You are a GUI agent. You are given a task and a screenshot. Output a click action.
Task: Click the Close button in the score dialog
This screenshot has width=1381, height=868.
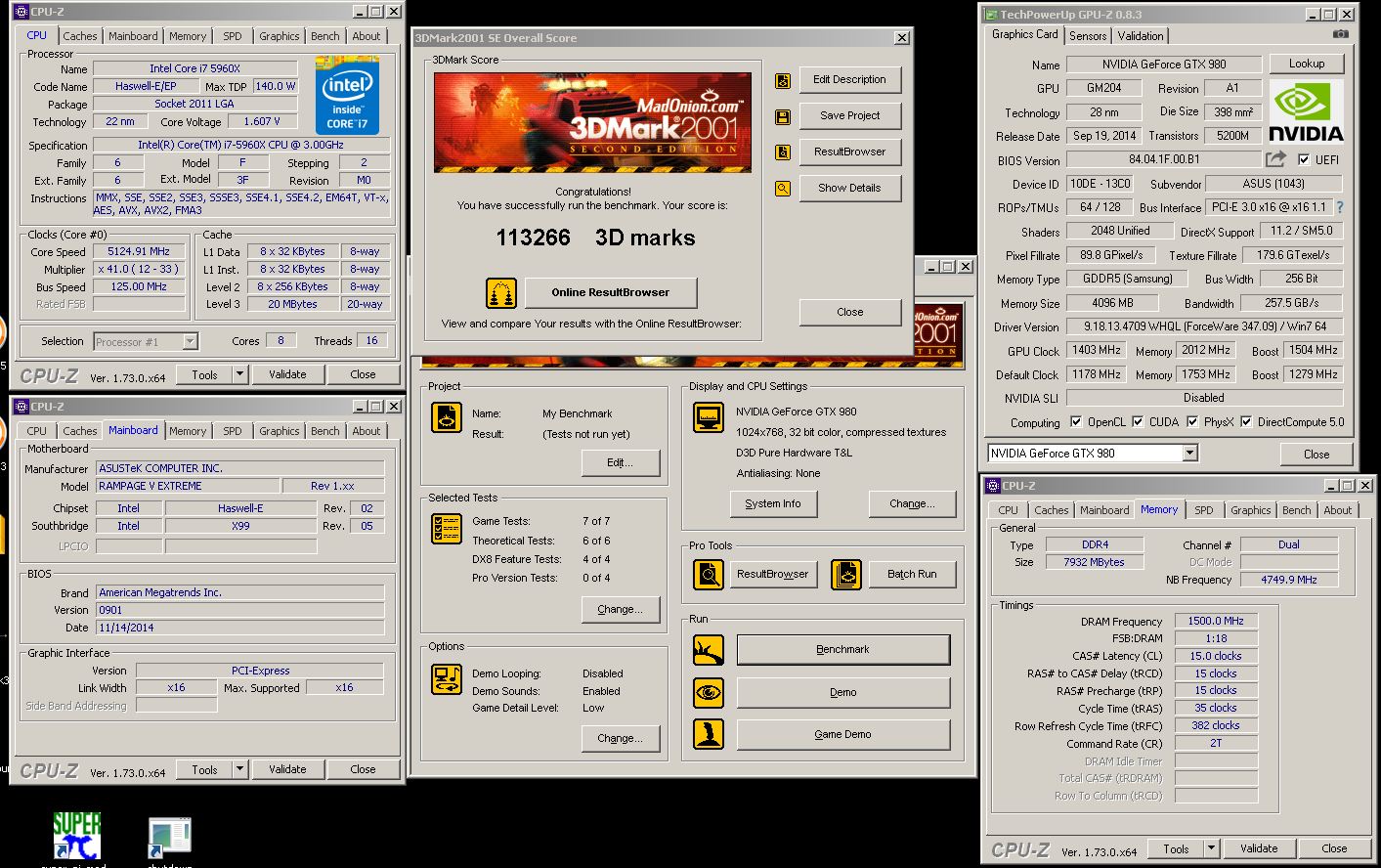tap(849, 312)
